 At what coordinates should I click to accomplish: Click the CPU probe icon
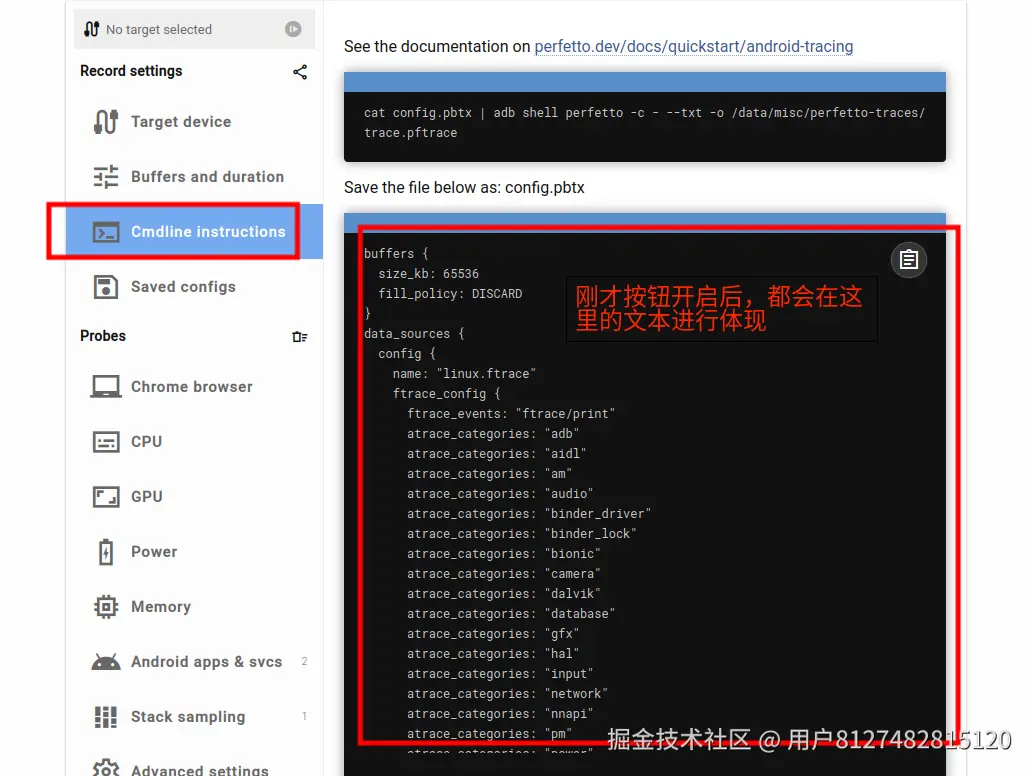pyautogui.click(x=106, y=442)
